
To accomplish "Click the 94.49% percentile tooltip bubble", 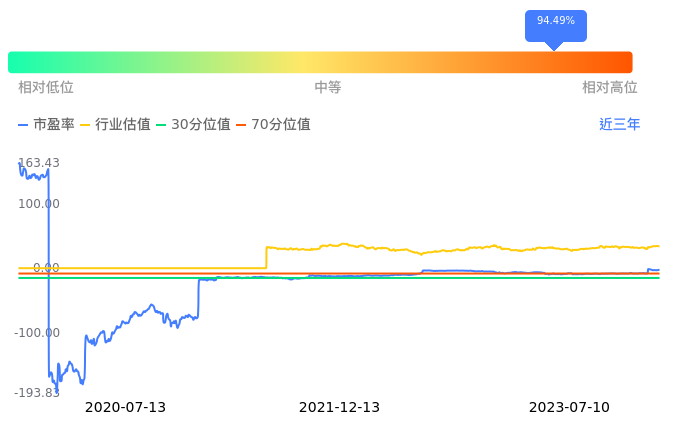I will [555, 23].
